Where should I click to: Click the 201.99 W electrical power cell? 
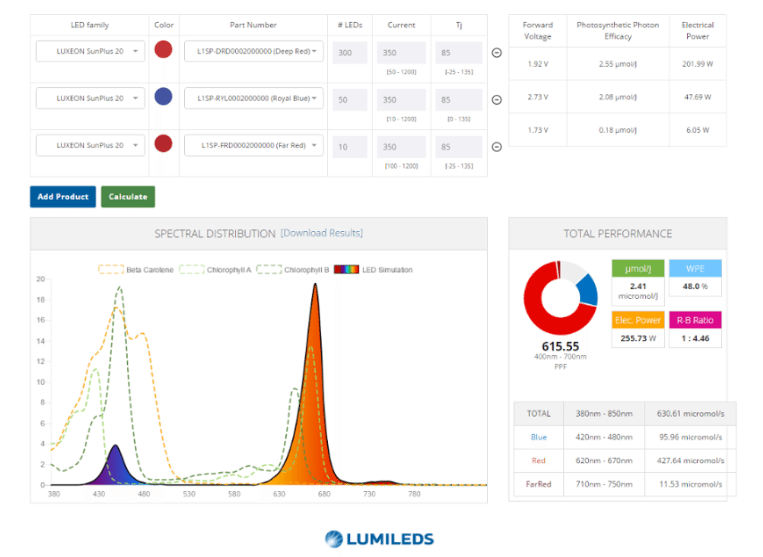[x=698, y=64]
